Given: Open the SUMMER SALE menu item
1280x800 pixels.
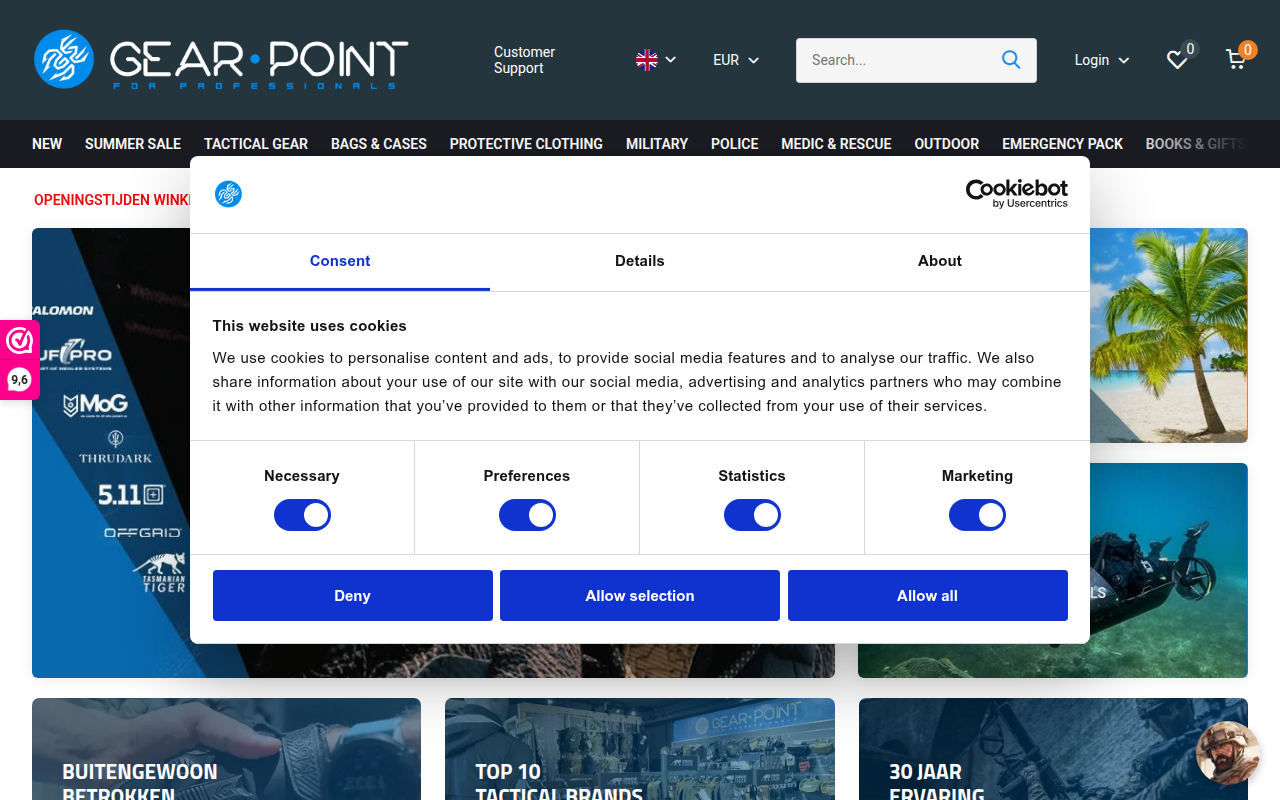Looking at the screenshot, I should [x=133, y=144].
